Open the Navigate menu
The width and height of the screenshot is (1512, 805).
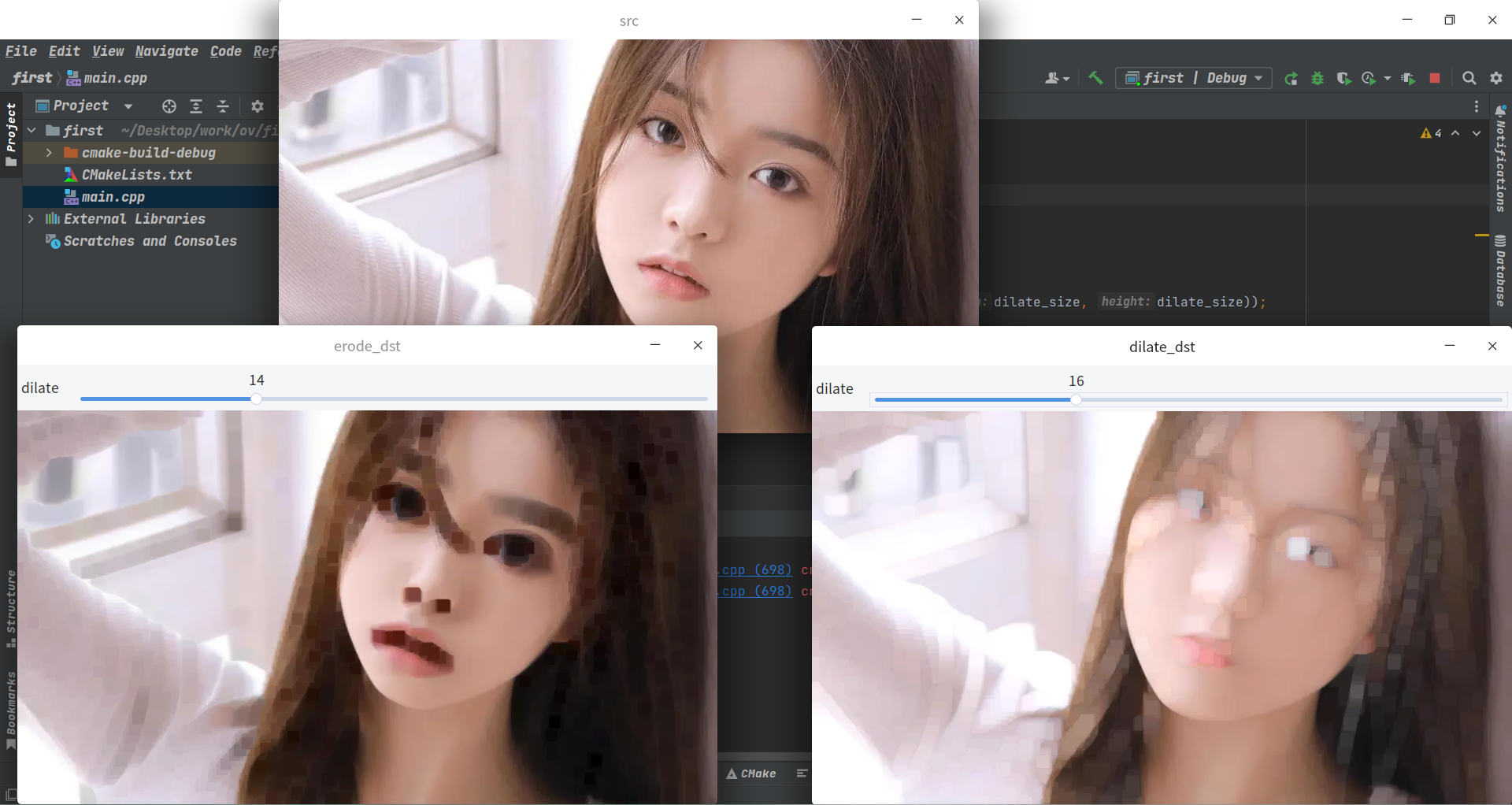click(x=167, y=51)
